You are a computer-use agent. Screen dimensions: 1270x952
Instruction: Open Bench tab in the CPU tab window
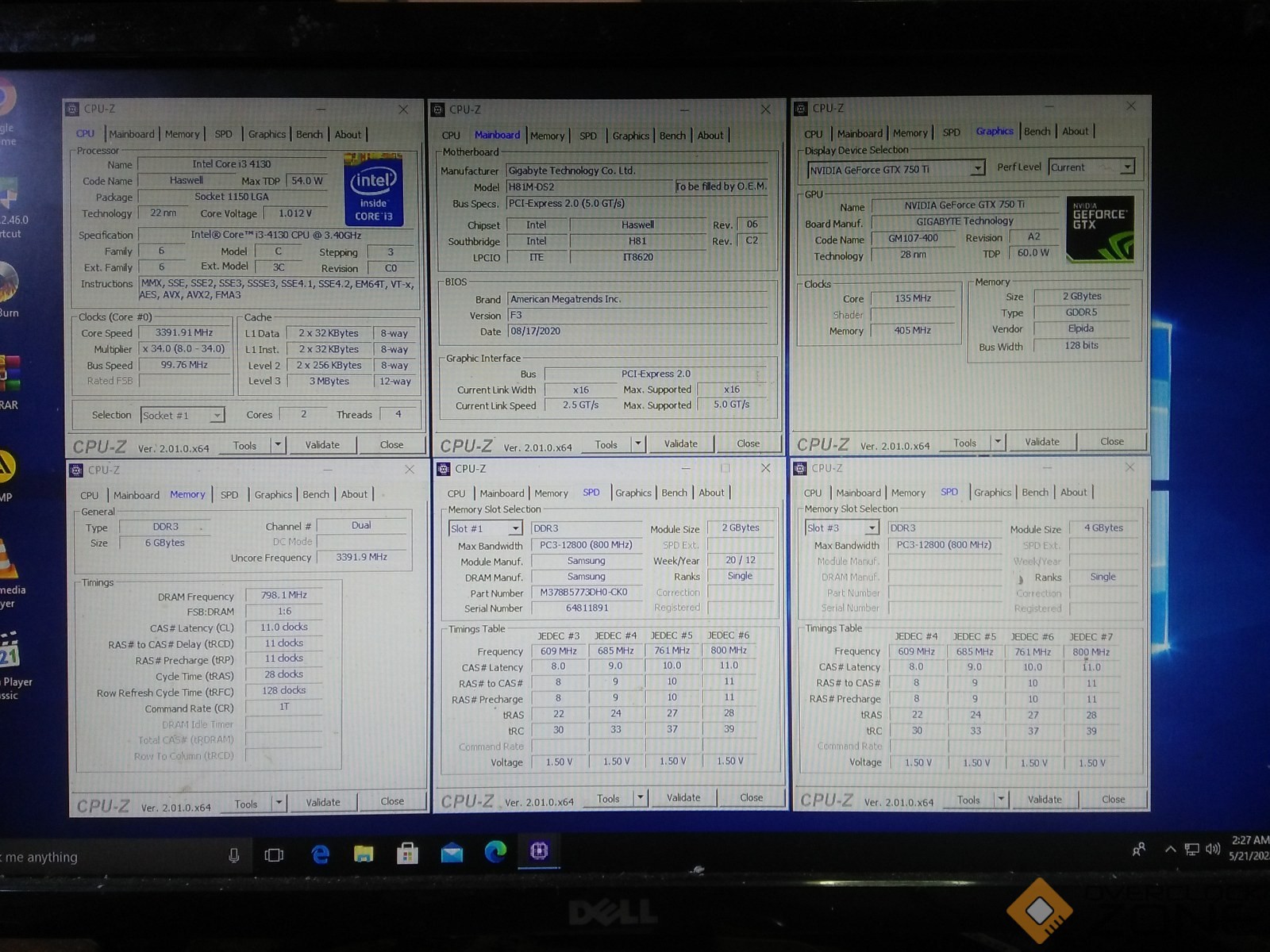click(x=309, y=134)
